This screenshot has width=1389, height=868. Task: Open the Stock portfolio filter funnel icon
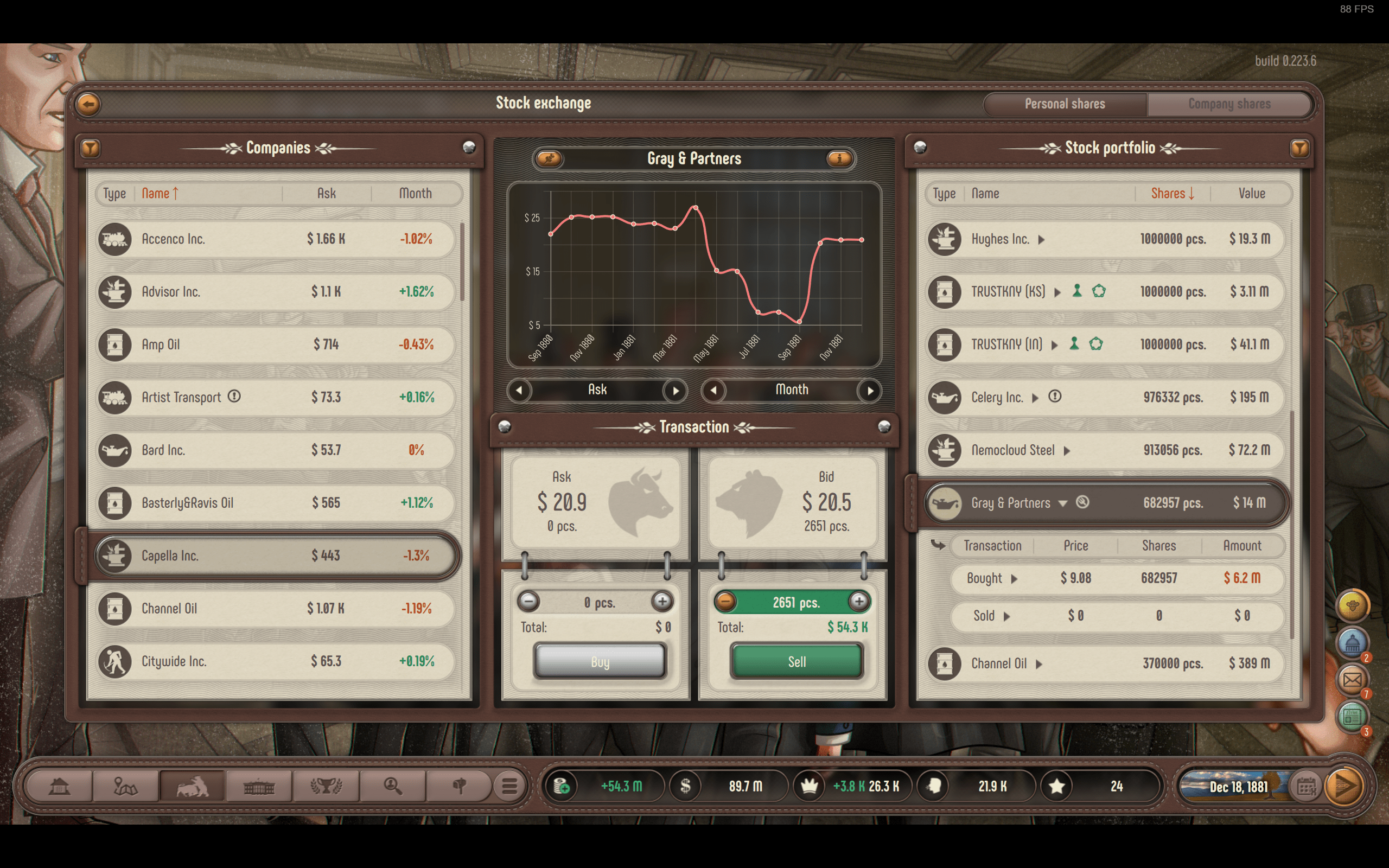coord(1299,149)
